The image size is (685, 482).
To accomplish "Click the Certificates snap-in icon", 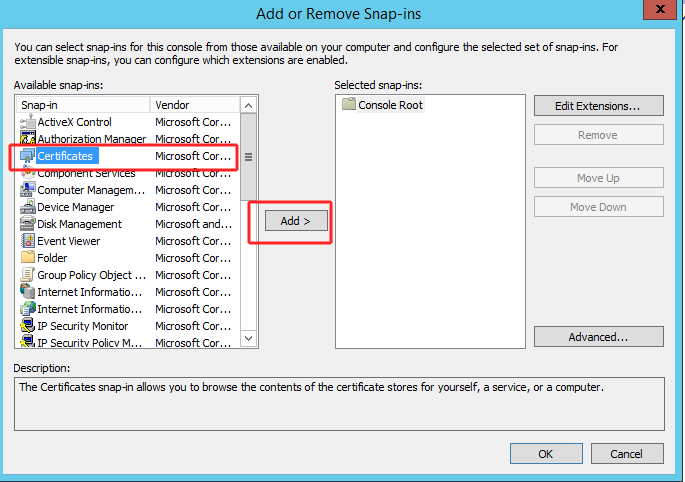I will pyautogui.click(x=27, y=156).
